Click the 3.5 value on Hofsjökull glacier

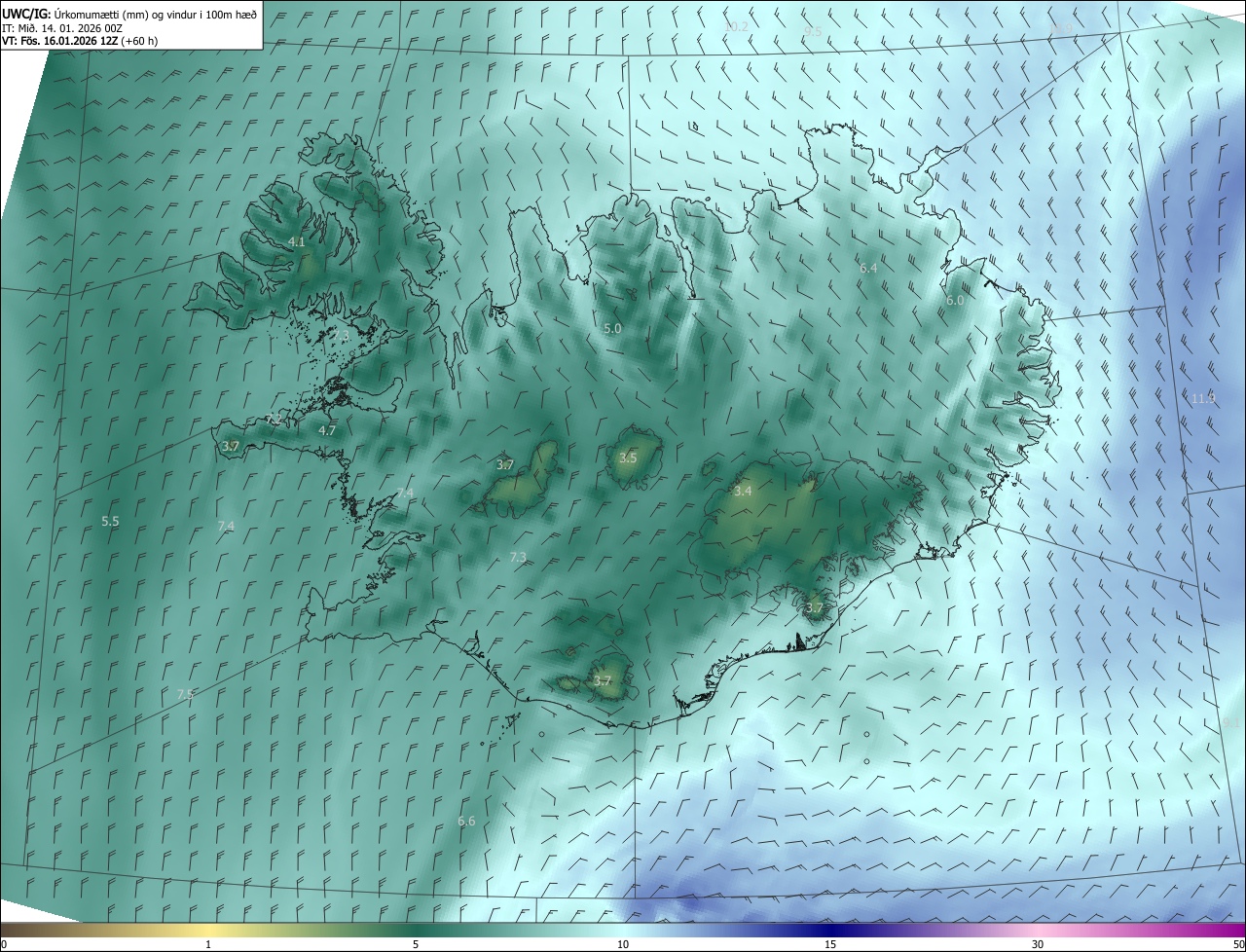pyautogui.click(x=628, y=458)
